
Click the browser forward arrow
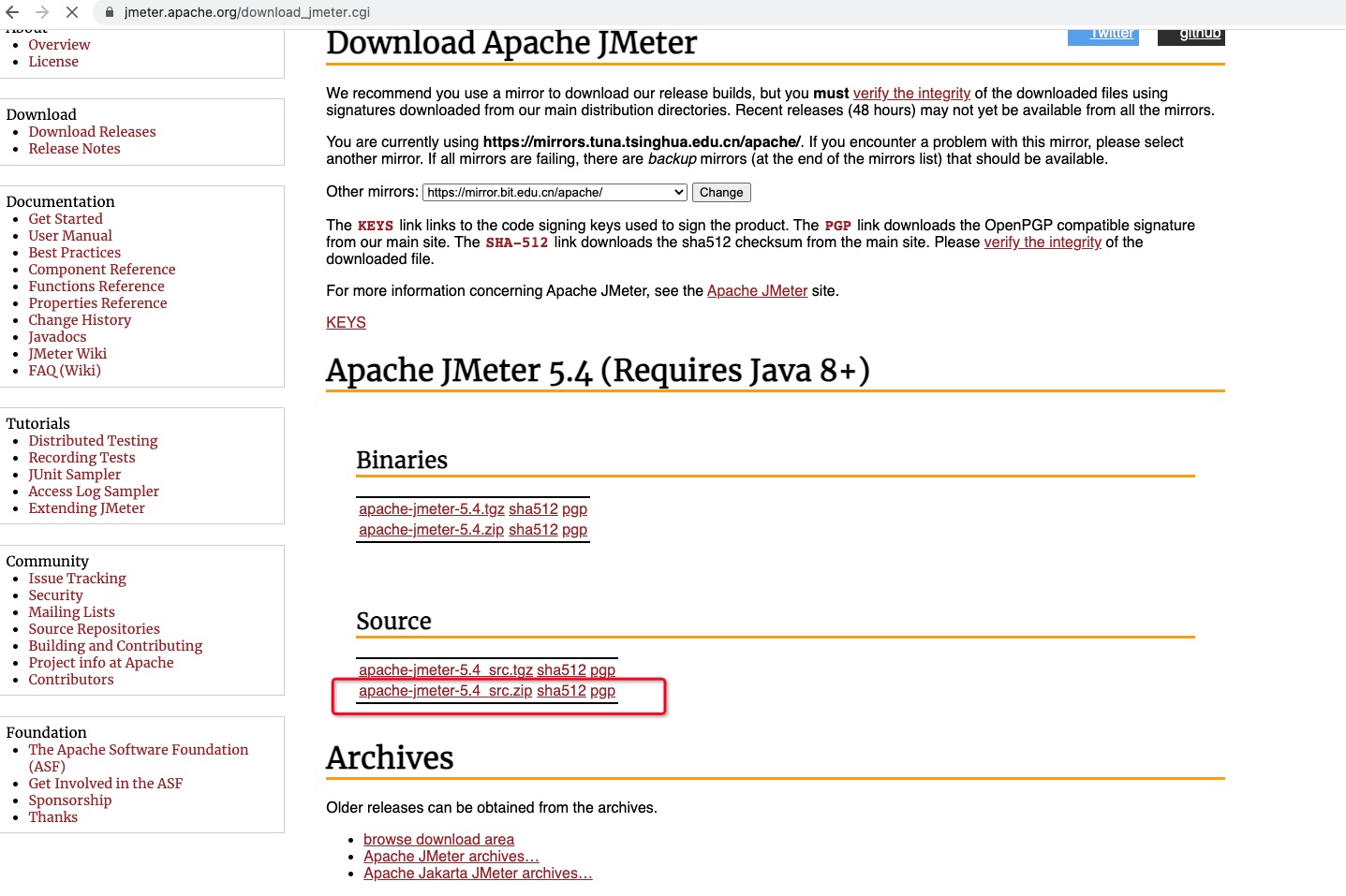(x=42, y=12)
